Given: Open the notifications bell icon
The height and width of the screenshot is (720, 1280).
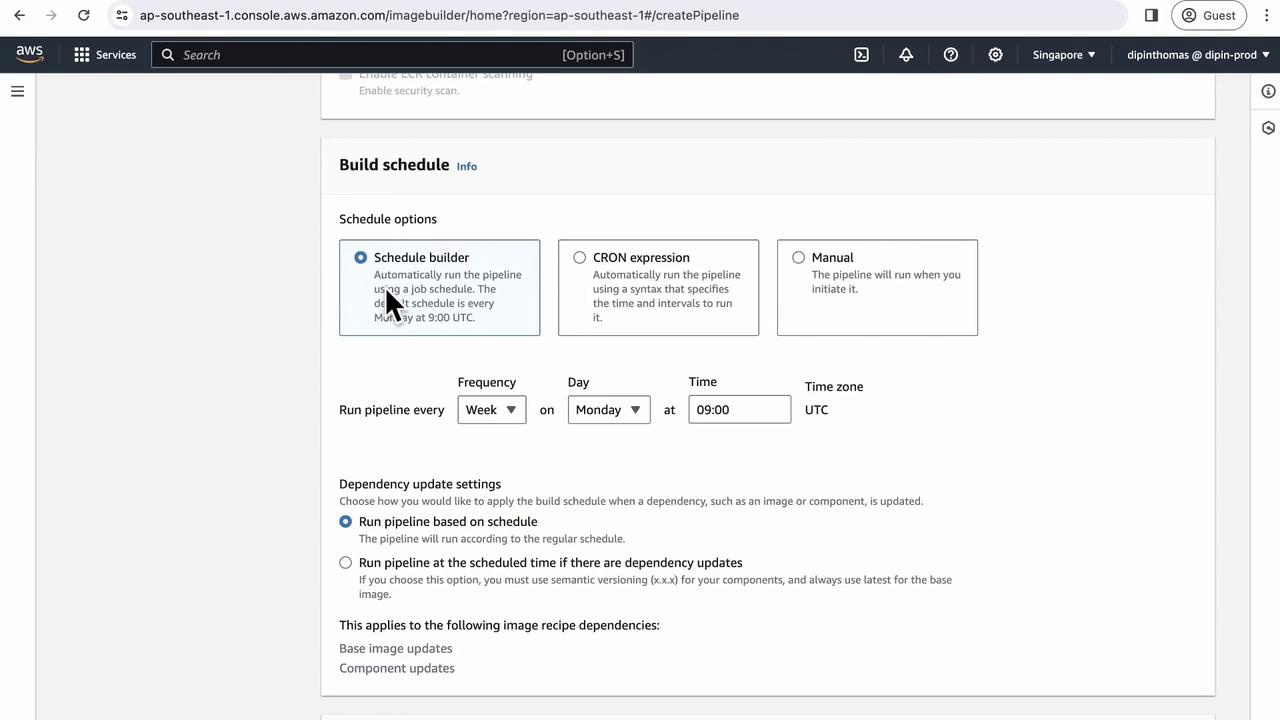Looking at the screenshot, I should pyautogui.click(x=906, y=55).
